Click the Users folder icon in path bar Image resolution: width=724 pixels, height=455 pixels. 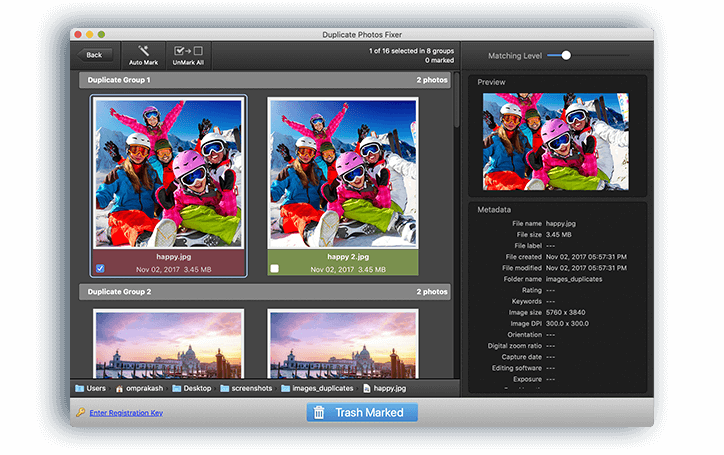[79, 388]
